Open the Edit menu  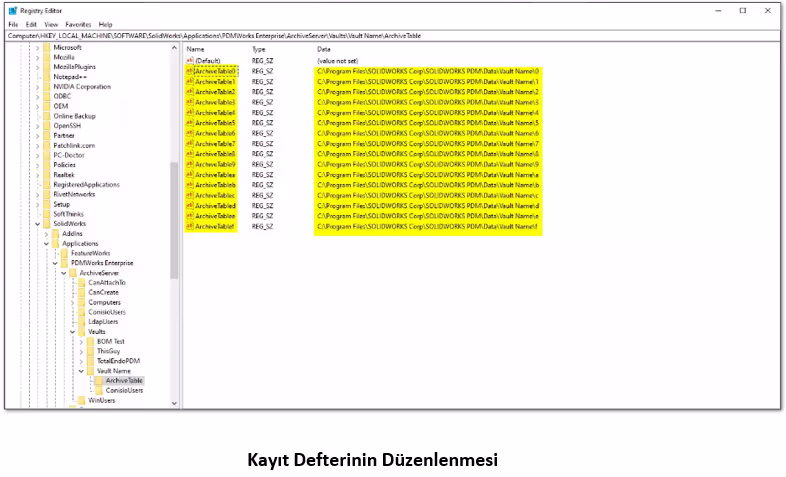(x=31, y=24)
